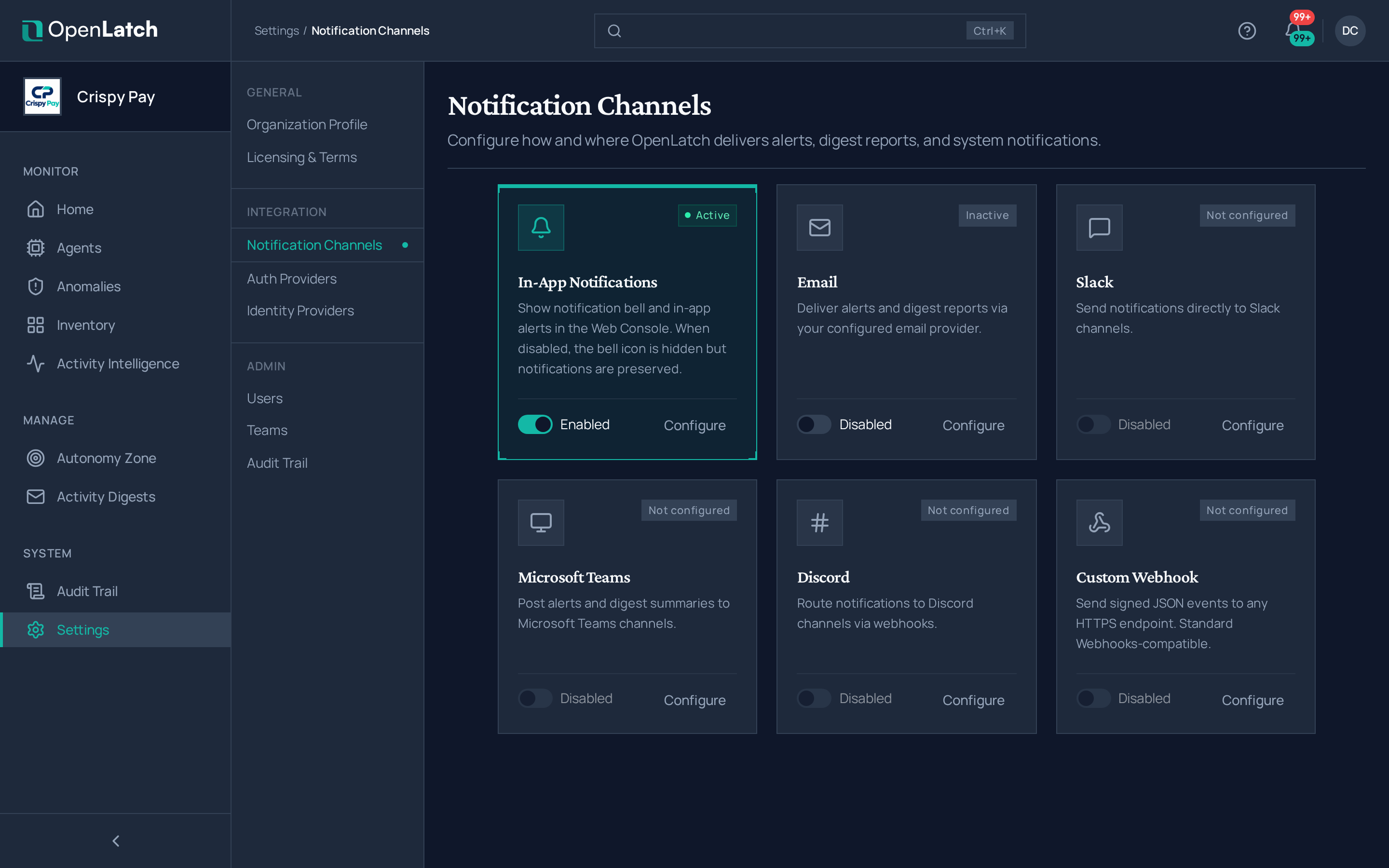Viewport: 1389px width, 868px height.
Task: Open Organization Profile settings
Action: [327, 124]
